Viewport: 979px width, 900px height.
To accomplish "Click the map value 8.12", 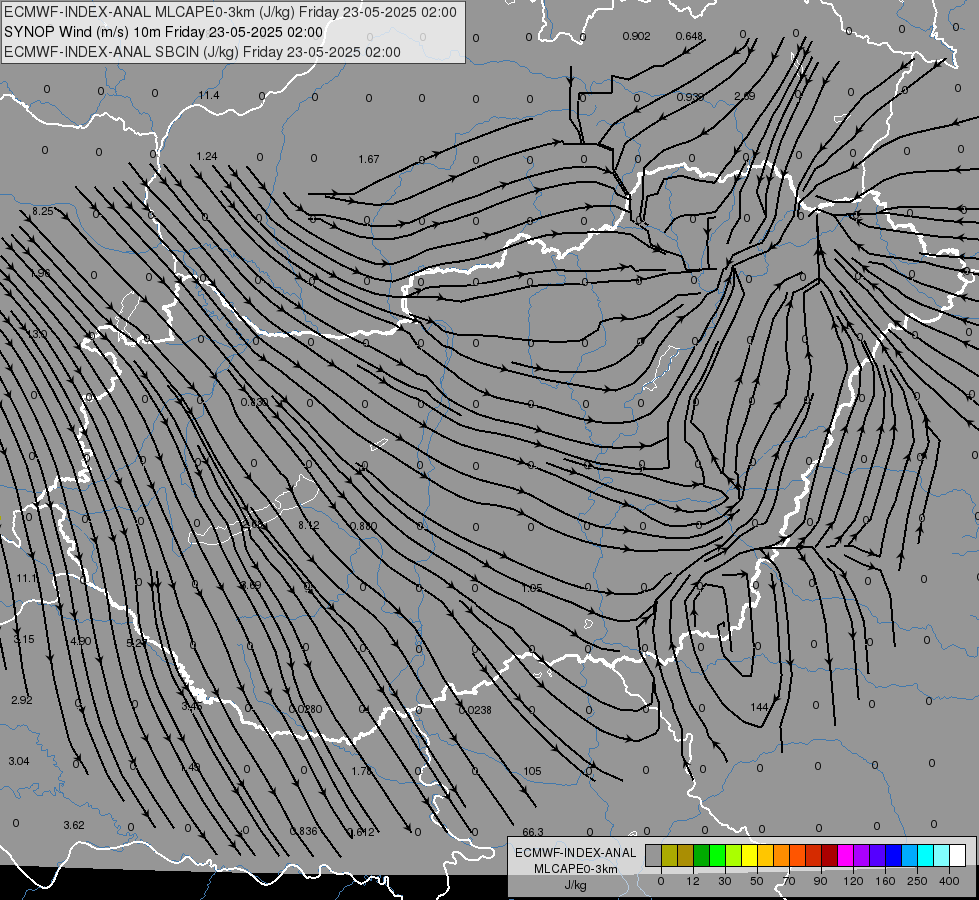I will (x=308, y=525).
